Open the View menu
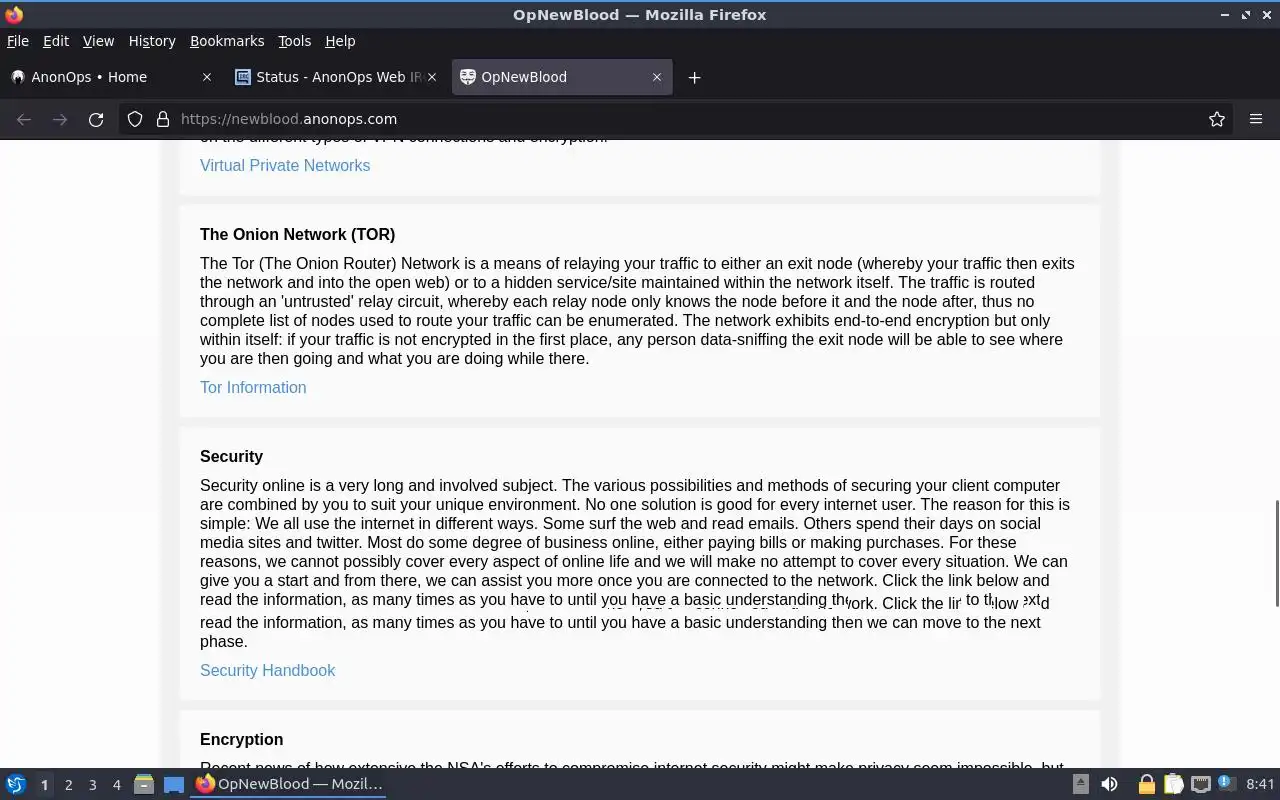The height and width of the screenshot is (800, 1280). [98, 41]
